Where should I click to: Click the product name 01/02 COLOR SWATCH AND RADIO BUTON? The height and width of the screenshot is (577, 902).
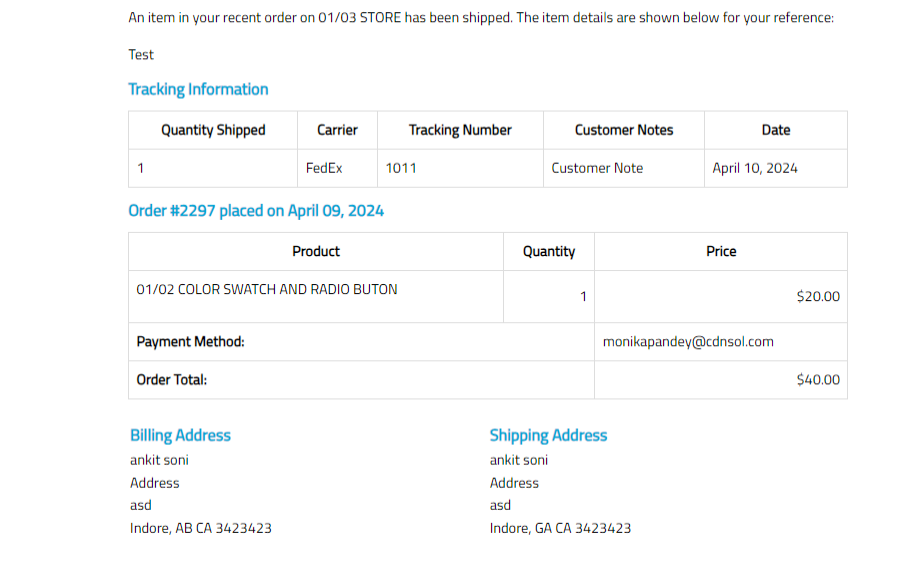[x=267, y=289]
